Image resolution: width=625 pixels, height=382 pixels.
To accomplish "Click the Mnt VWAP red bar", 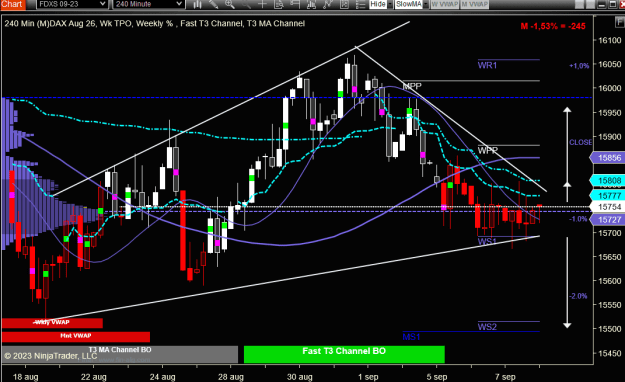I will [76, 336].
